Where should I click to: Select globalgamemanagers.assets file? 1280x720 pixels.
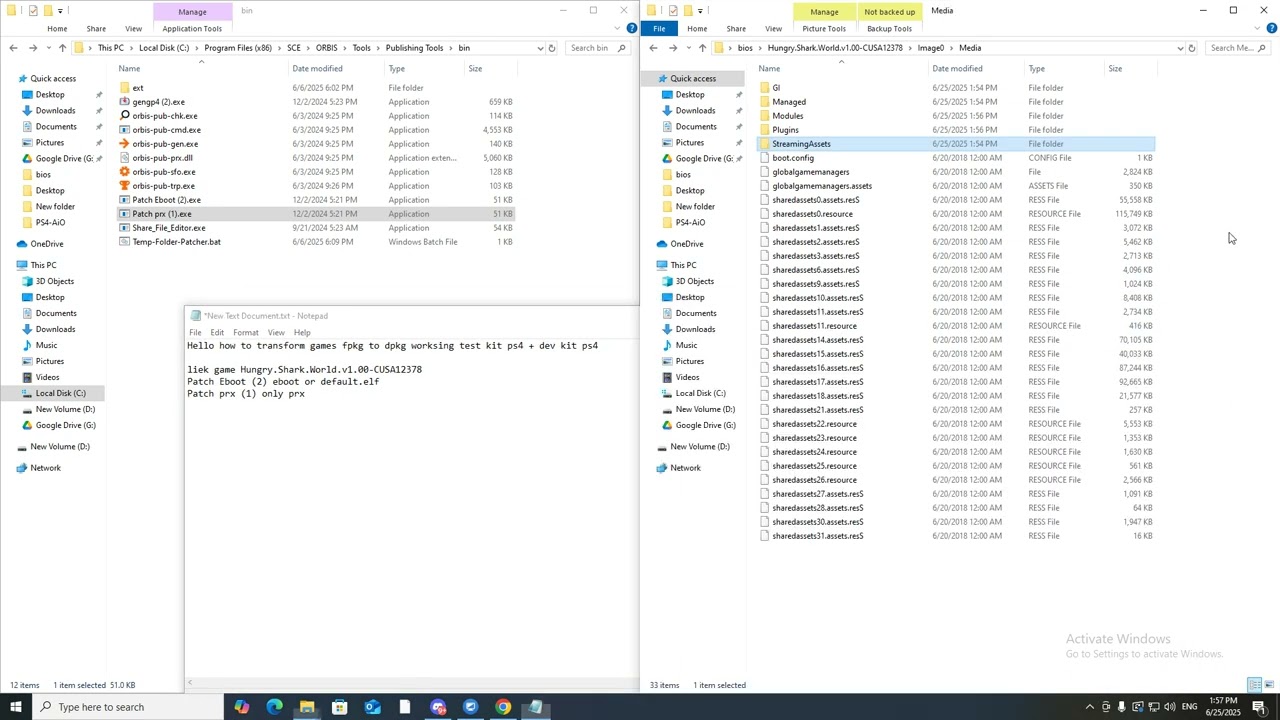coord(822,186)
